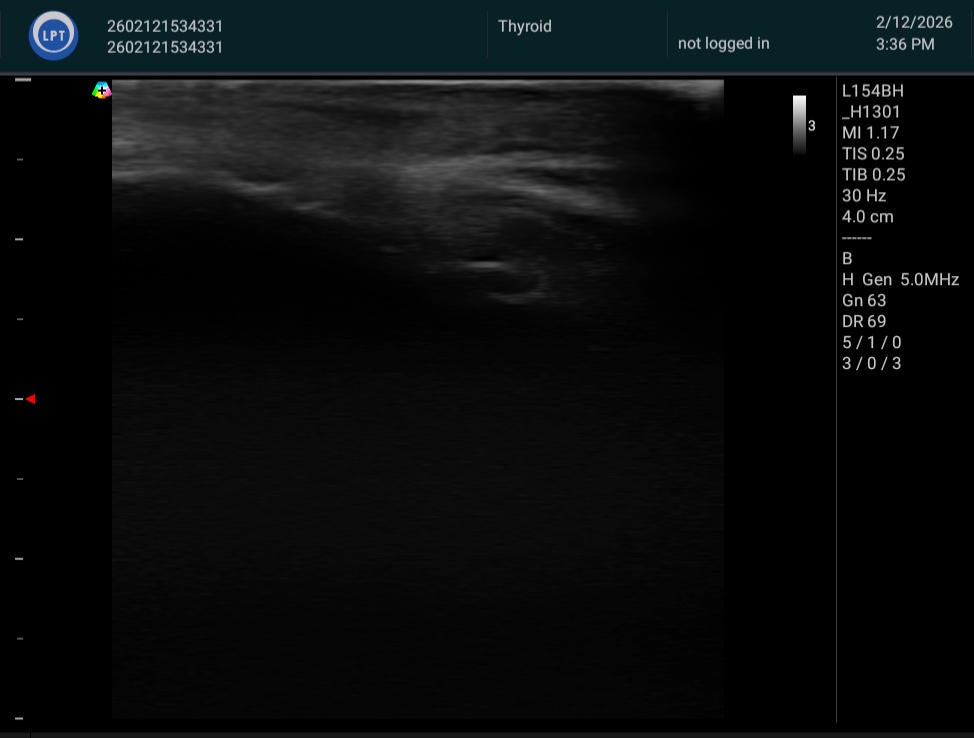Click the 30 Hz frame rate value
974x738 pixels.
864,196
